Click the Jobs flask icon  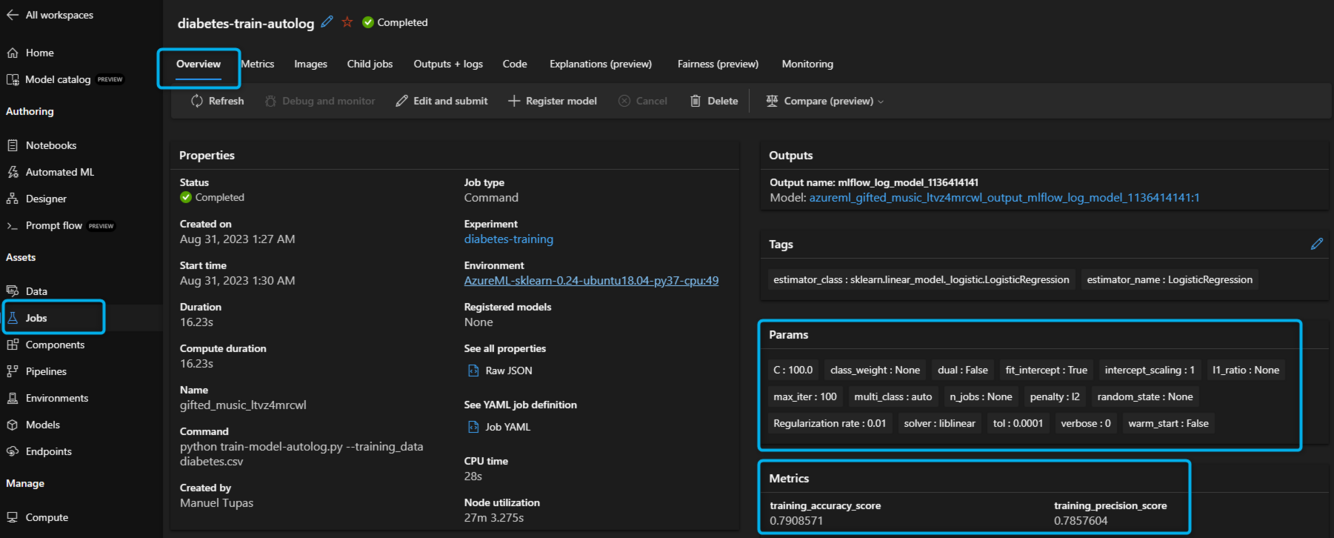pos(12,318)
